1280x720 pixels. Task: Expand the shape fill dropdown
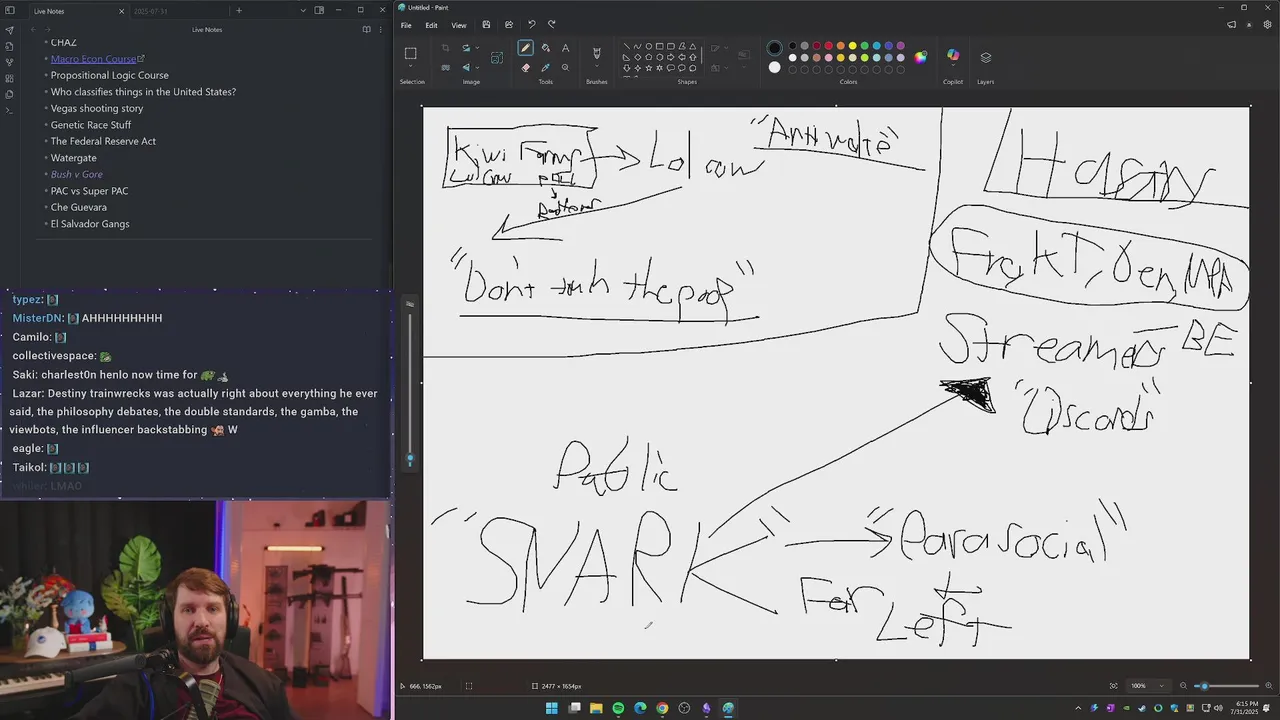point(725,68)
